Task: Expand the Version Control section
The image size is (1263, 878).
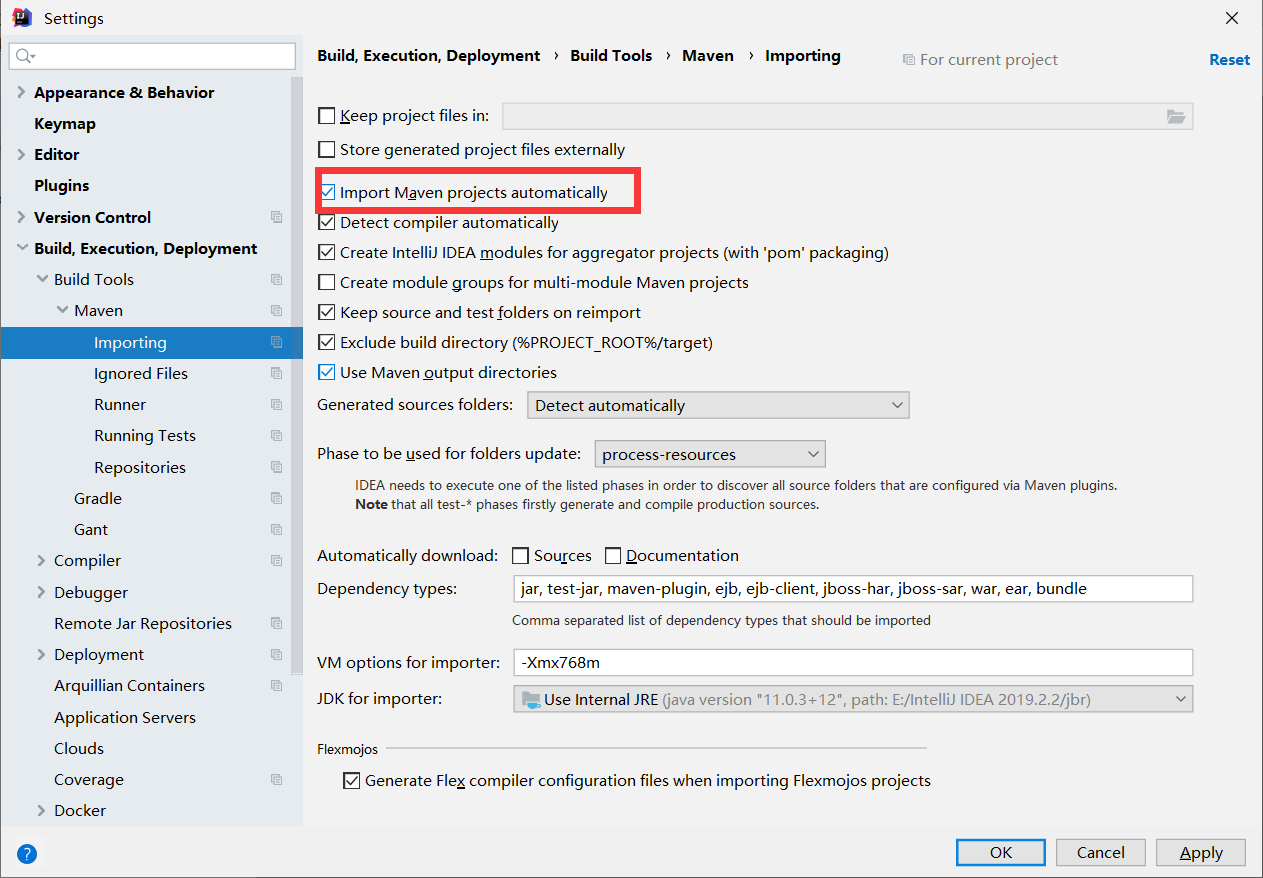Action: coord(21,217)
